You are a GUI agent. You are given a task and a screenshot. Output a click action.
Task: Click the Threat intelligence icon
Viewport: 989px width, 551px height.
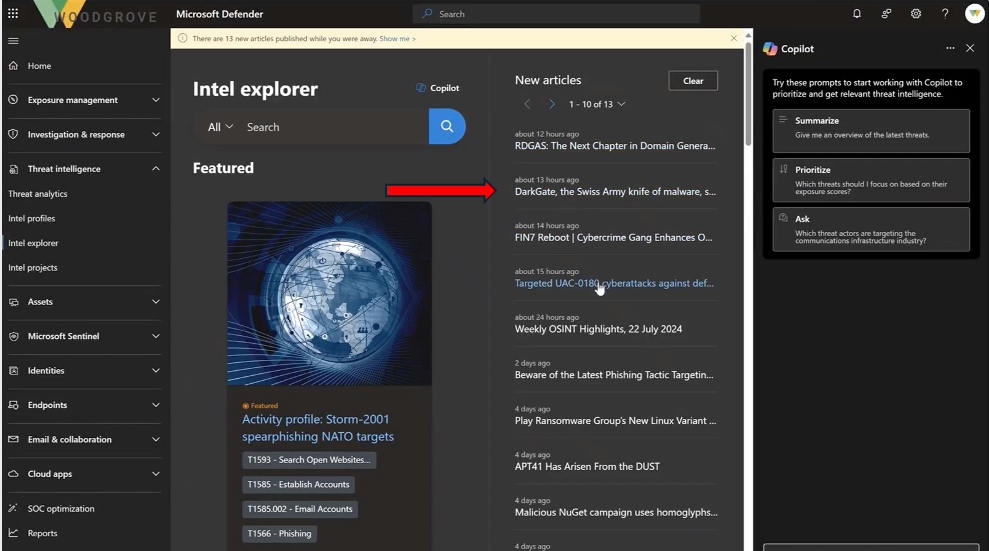(x=13, y=169)
